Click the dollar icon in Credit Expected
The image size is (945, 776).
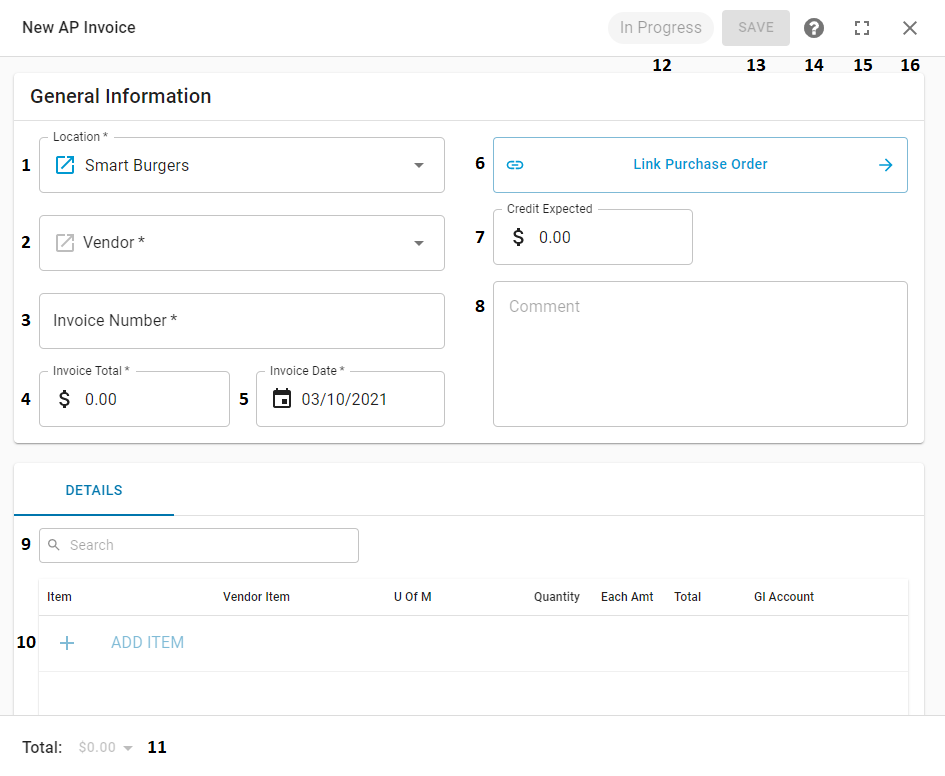coord(517,237)
